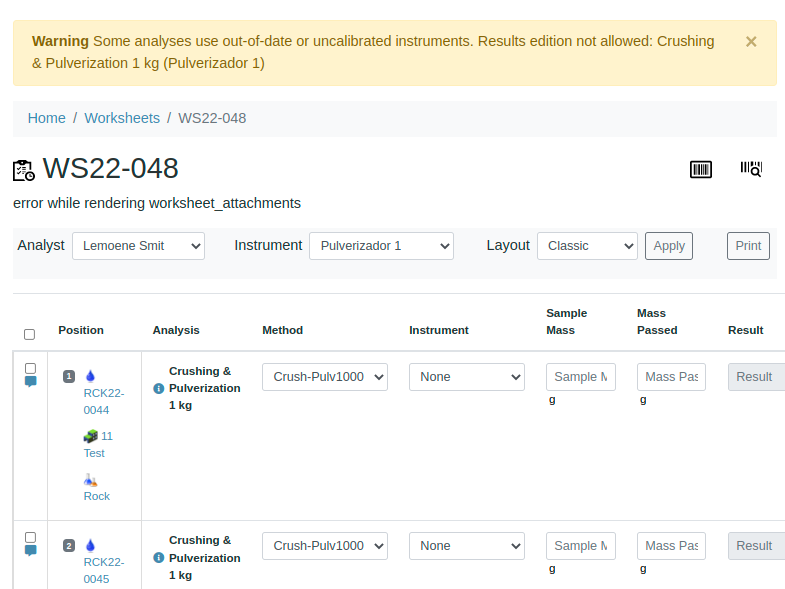Dismiss the warning alert with X
This screenshot has width=785, height=589.
[751, 42]
